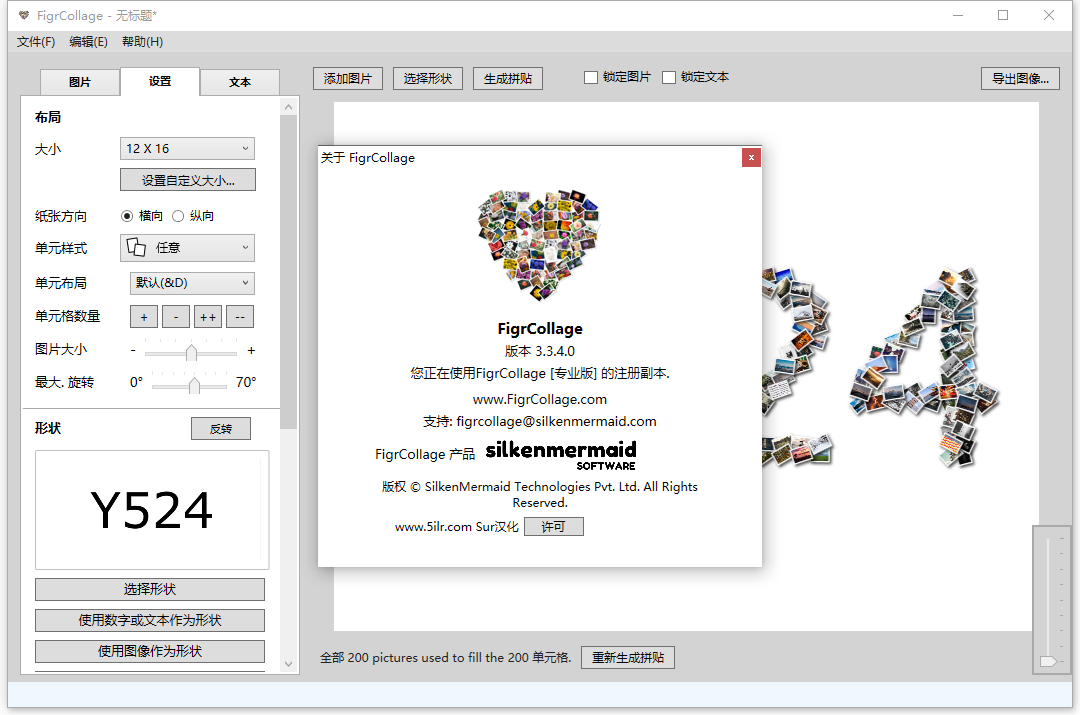
Task: Switch to the 文本 tab
Action: (x=240, y=82)
